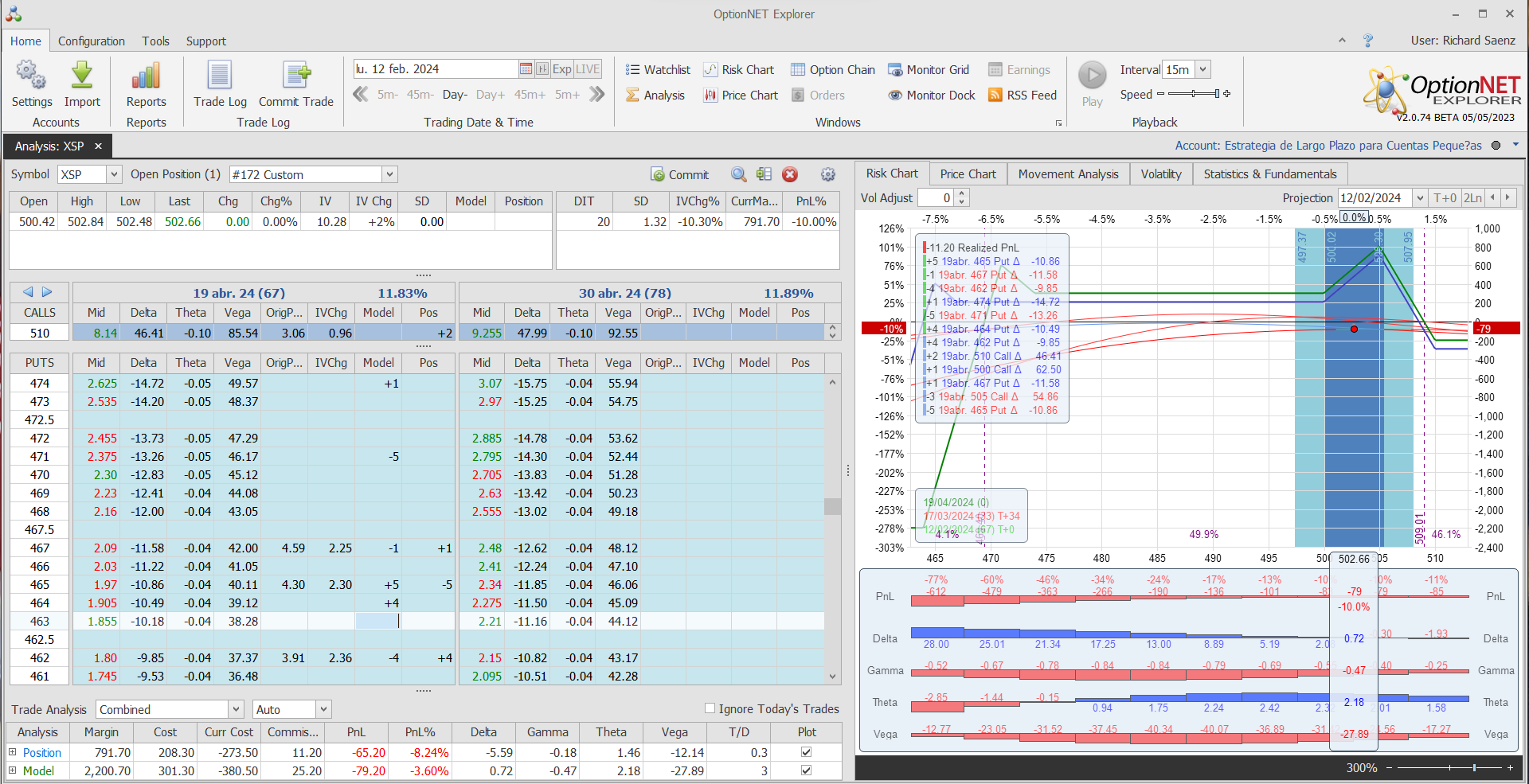Viewport: 1529px width, 784px height.
Task: Switch to the Home ribbon tab
Action: pos(25,41)
